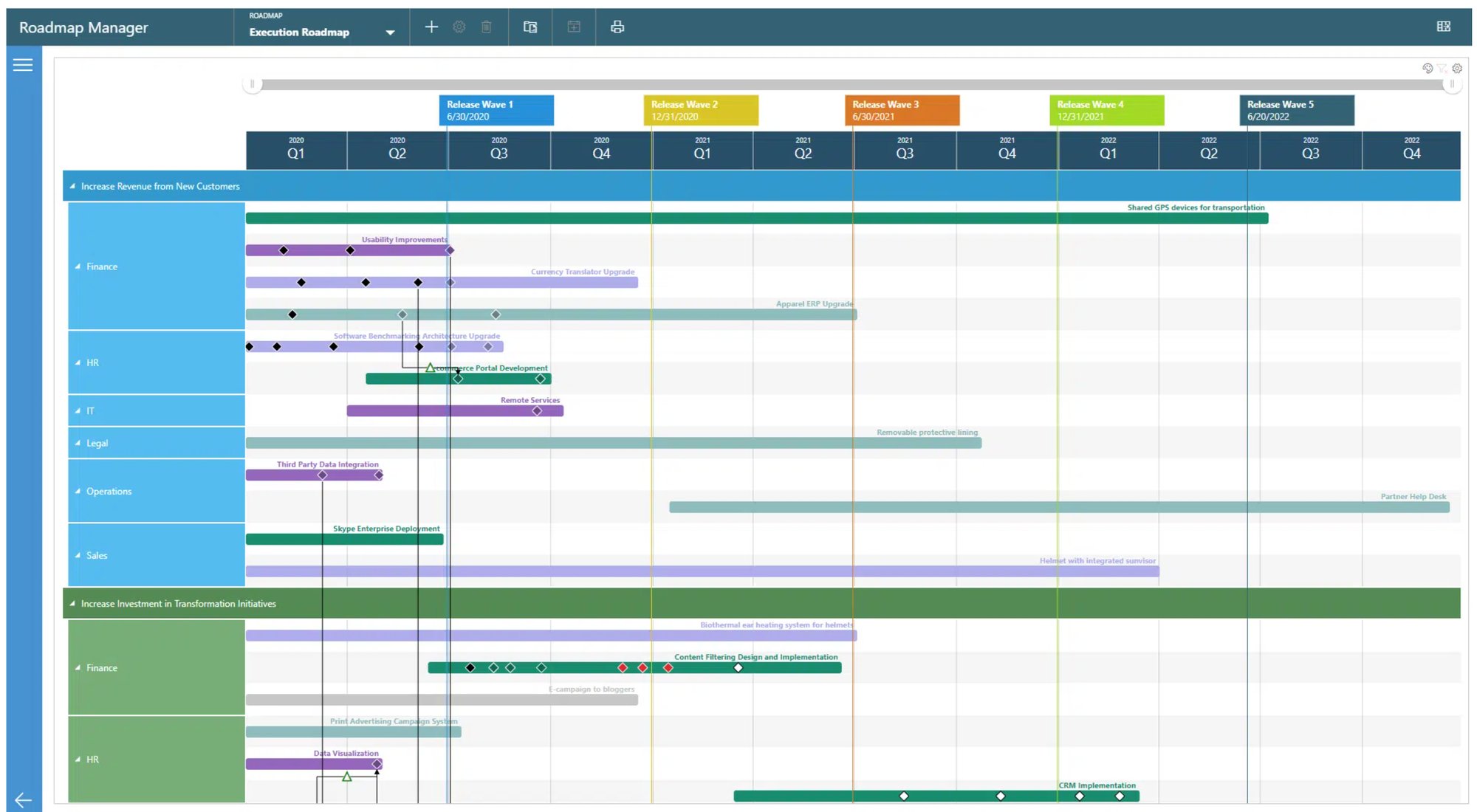Click the clear filter funnel icon
The image size is (1477, 812).
click(x=1442, y=68)
